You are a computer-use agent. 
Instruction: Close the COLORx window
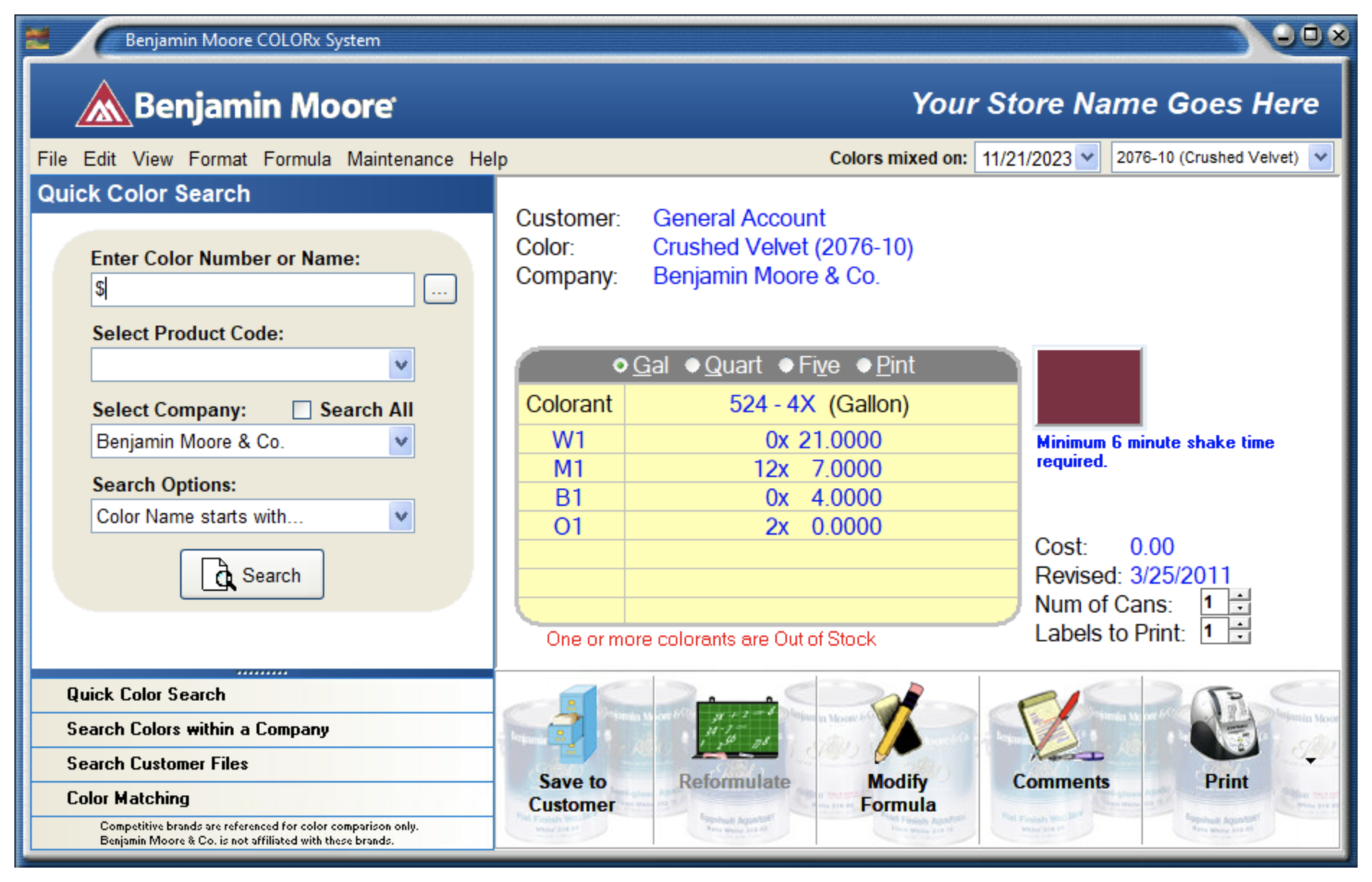point(1339,35)
